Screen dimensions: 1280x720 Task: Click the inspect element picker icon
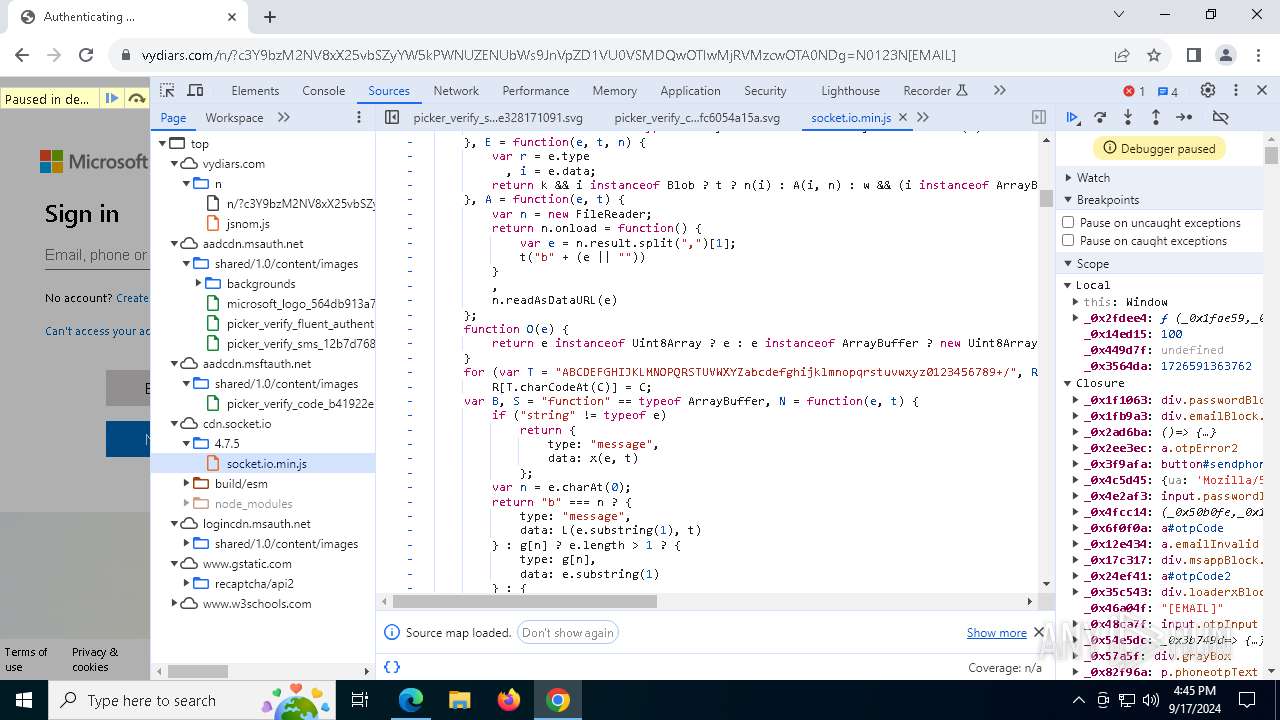point(167,90)
